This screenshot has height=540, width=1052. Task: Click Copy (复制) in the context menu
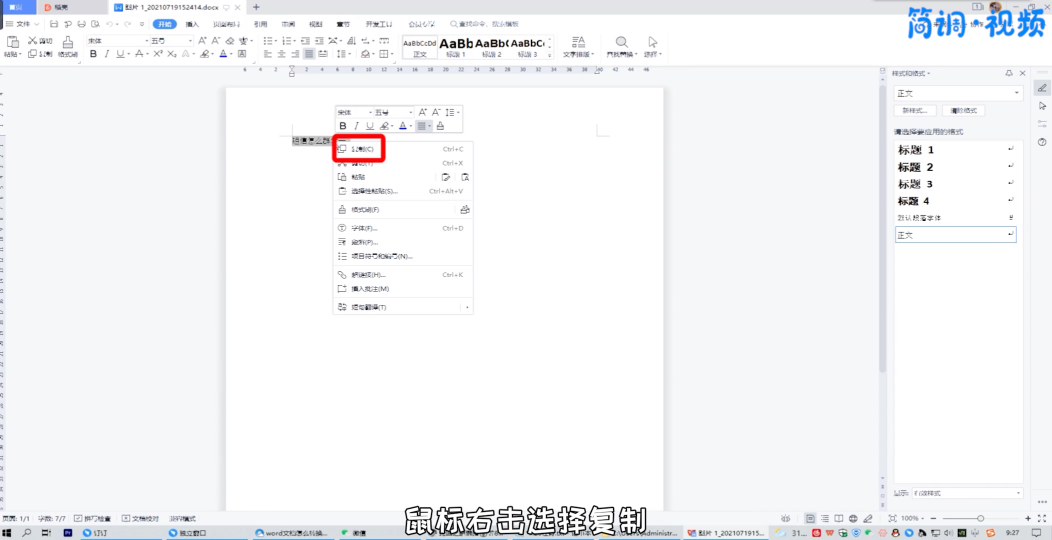pyautogui.click(x=361, y=149)
